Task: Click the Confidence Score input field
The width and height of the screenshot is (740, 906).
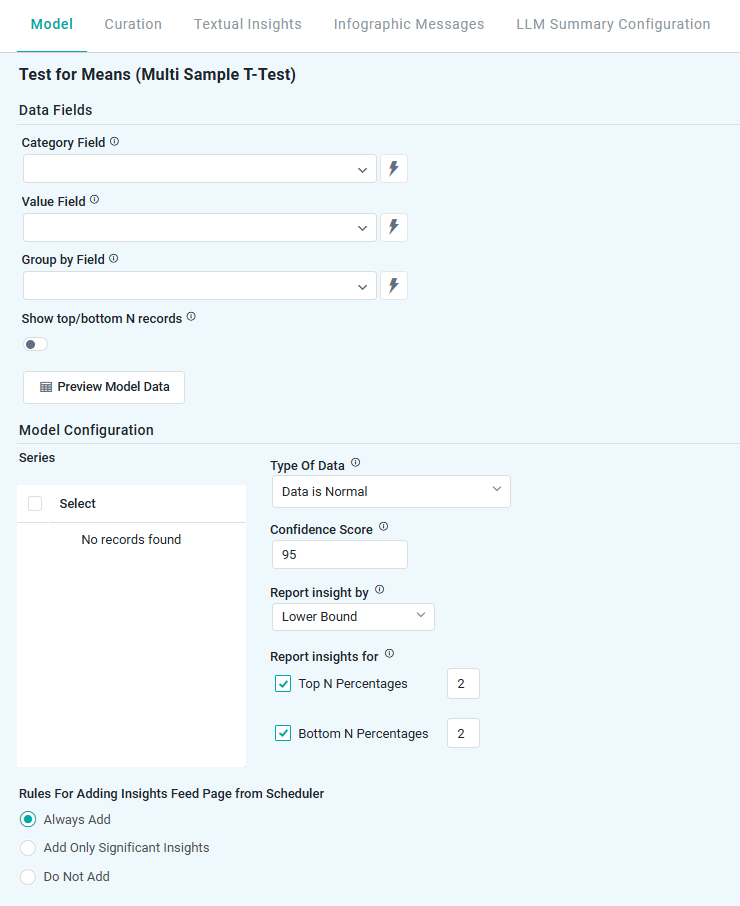Action: pos(339,554)
